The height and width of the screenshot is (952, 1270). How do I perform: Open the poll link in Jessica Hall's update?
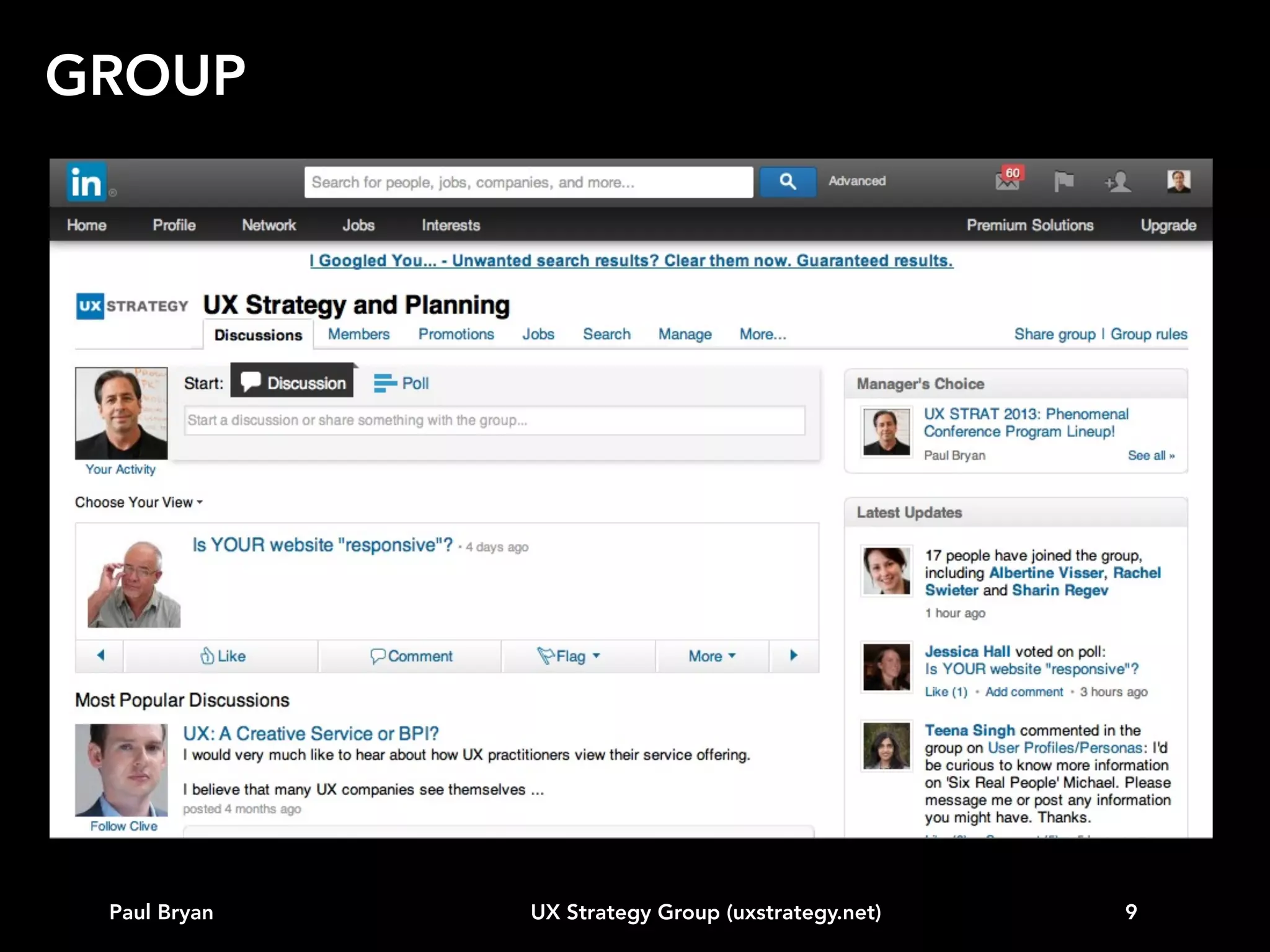[x=1032, y=669]
